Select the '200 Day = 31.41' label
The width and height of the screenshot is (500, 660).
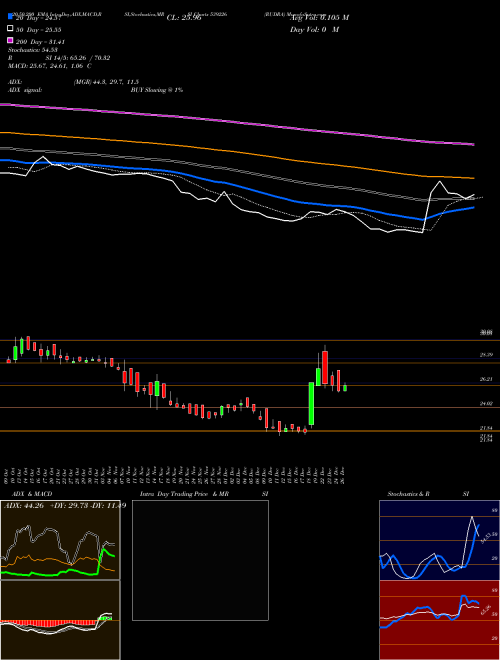(40, 42)
